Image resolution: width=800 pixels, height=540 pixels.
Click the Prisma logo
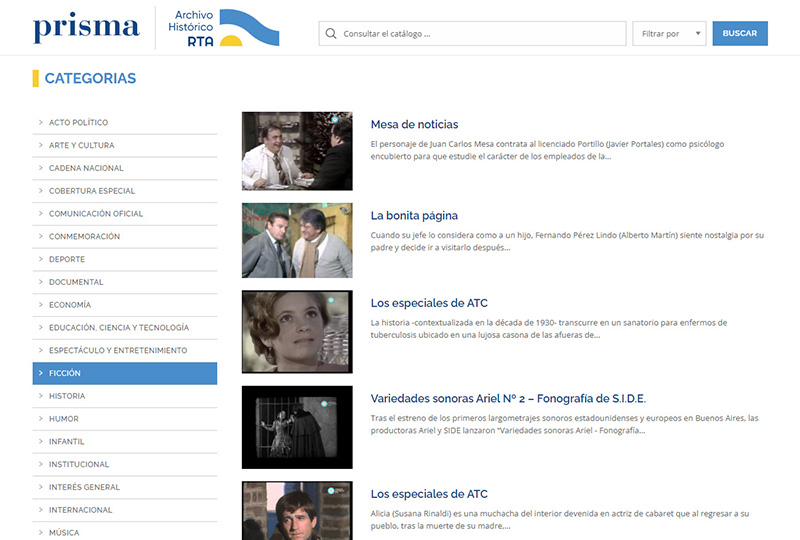[85, 28]
